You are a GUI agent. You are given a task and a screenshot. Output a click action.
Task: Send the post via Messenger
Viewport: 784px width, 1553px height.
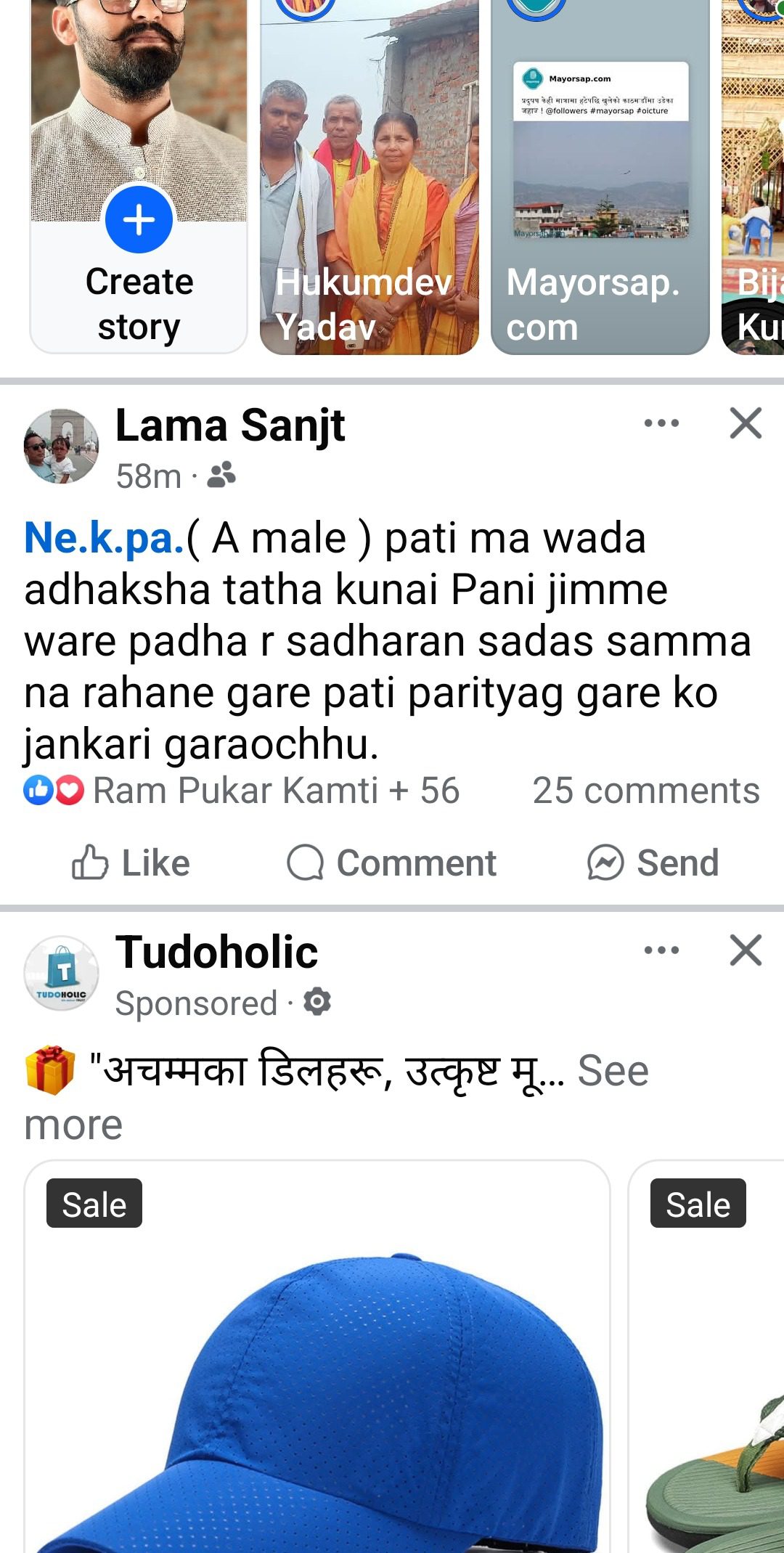tap(653, 863)
